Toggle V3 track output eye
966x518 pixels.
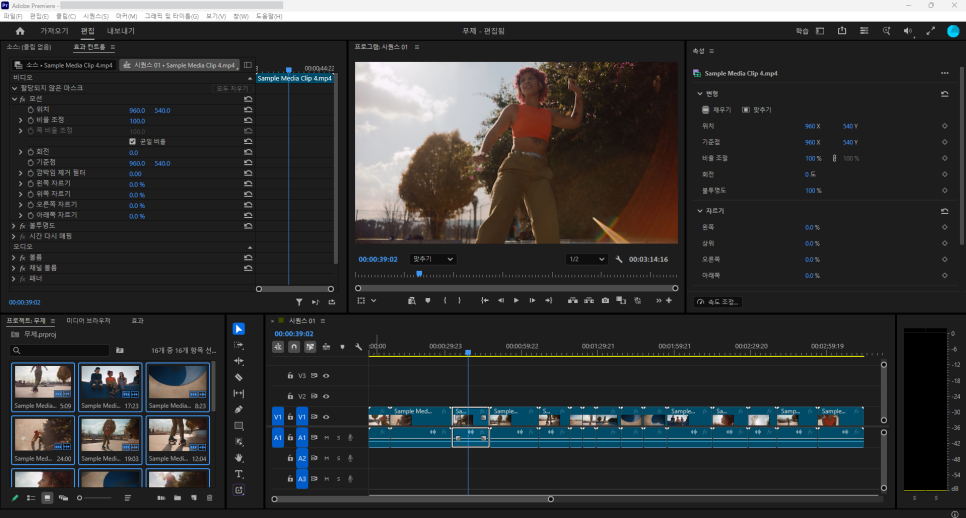click(326, 376)
